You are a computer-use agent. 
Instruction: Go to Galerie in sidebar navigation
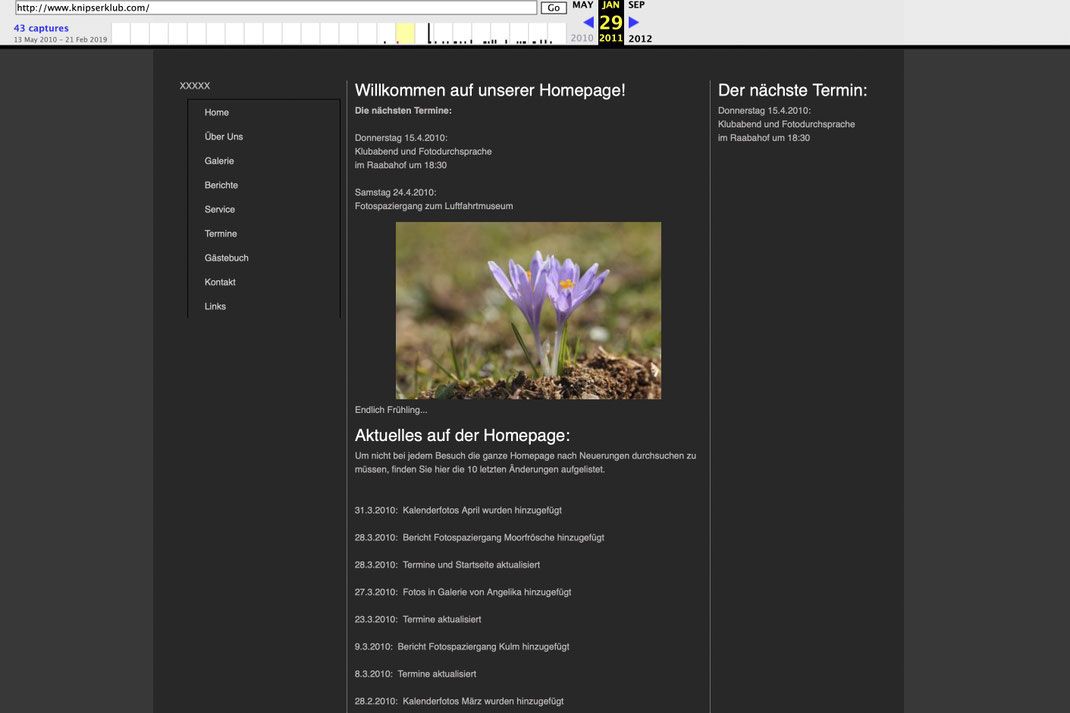[219, 161]
